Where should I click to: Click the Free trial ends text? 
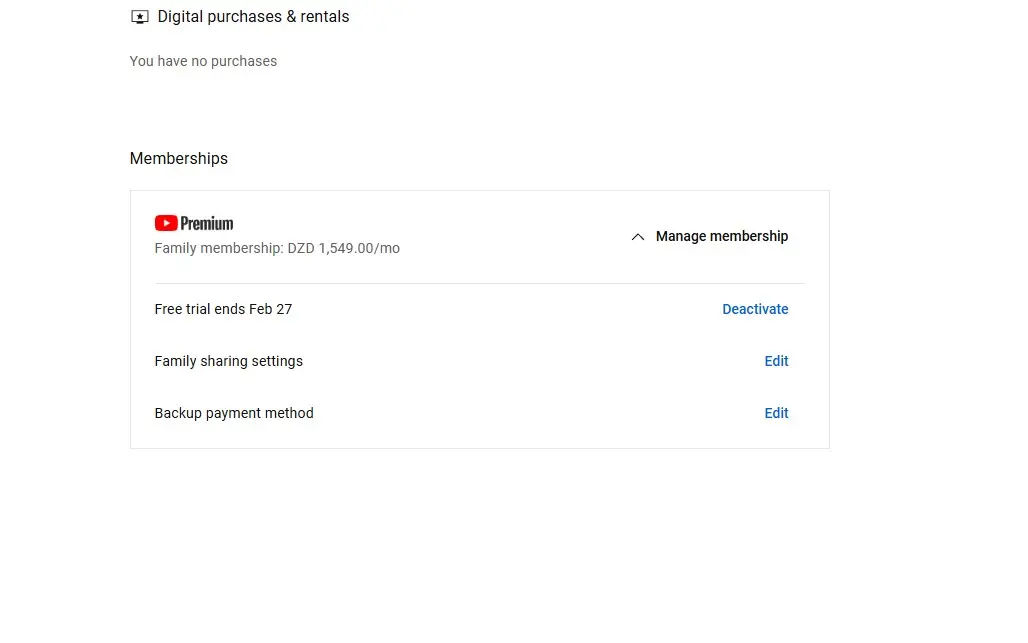[200, 309]
